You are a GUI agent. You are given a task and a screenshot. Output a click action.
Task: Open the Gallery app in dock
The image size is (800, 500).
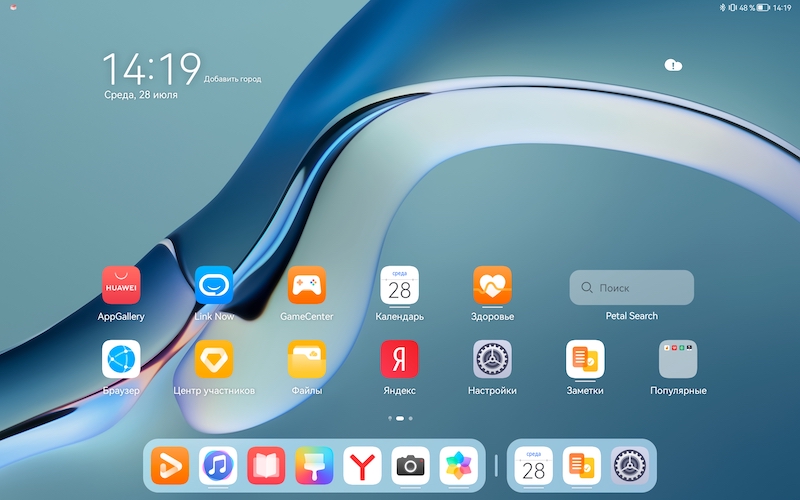[459, 465]
